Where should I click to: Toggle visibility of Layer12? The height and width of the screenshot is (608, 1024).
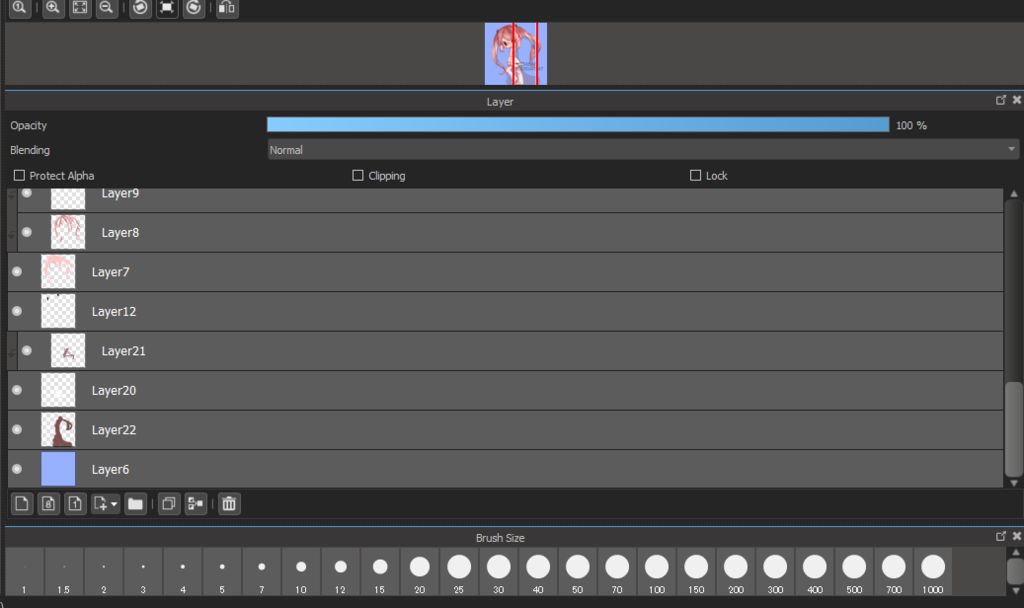click(x=17, y=312)
